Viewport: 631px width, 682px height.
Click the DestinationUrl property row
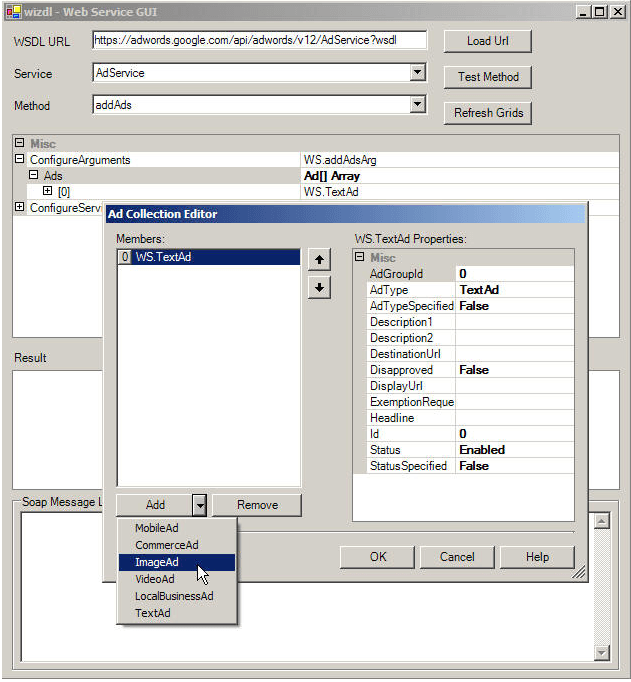coord(470,354)
